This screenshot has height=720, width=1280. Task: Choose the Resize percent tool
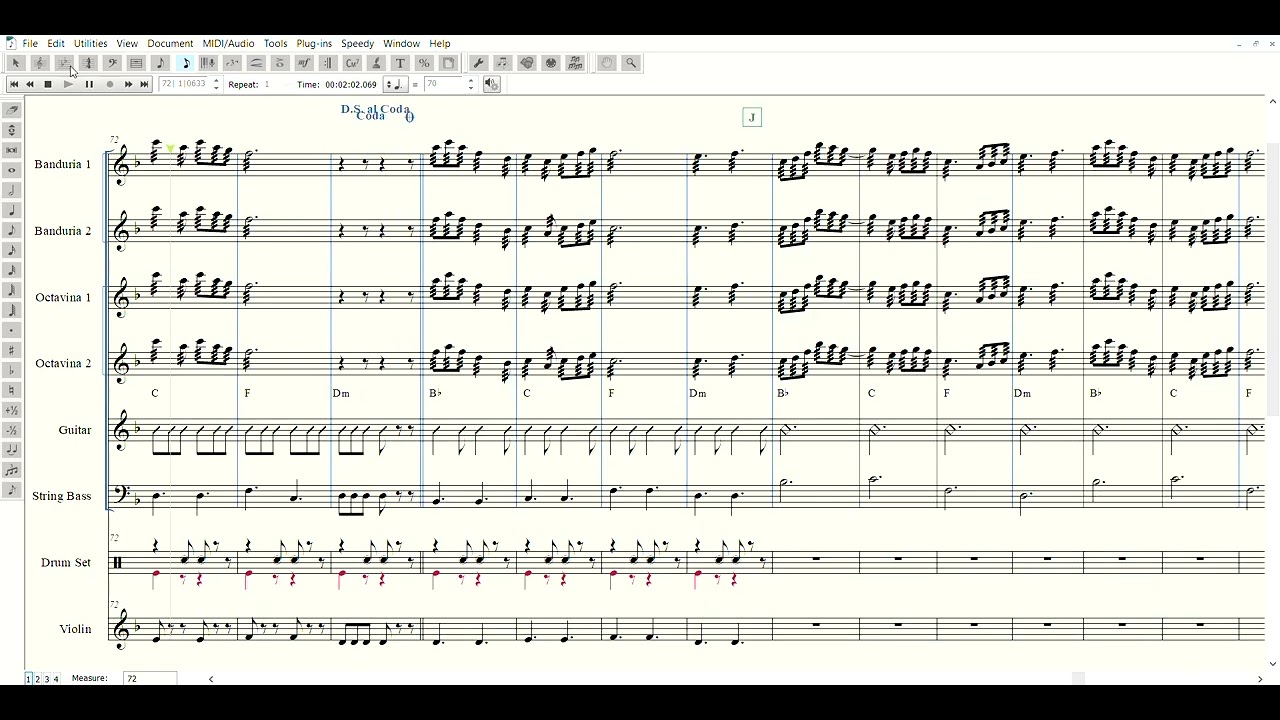pyautogui.click(x=424, y=63)
